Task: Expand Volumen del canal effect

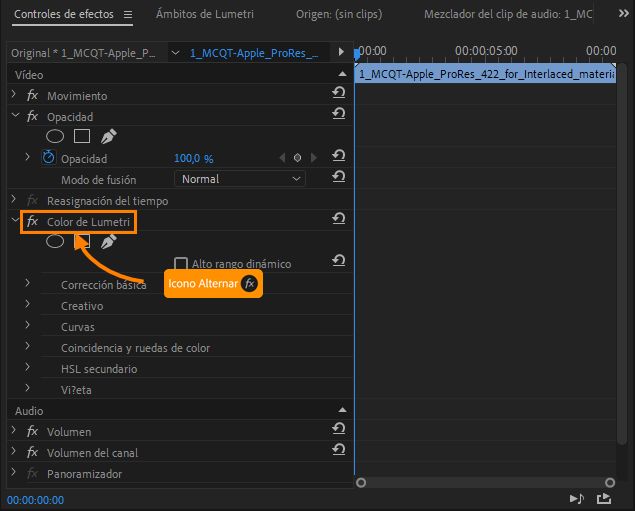Action: (x=13, y=451)
